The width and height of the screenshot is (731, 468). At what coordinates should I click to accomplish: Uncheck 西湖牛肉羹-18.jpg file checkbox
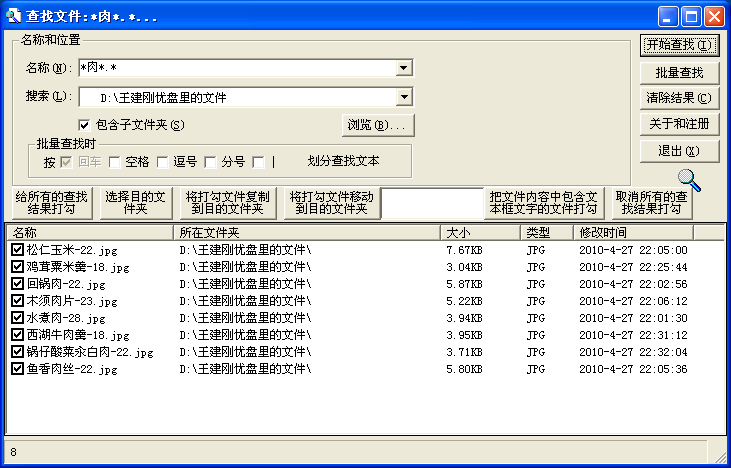(17, 335)
